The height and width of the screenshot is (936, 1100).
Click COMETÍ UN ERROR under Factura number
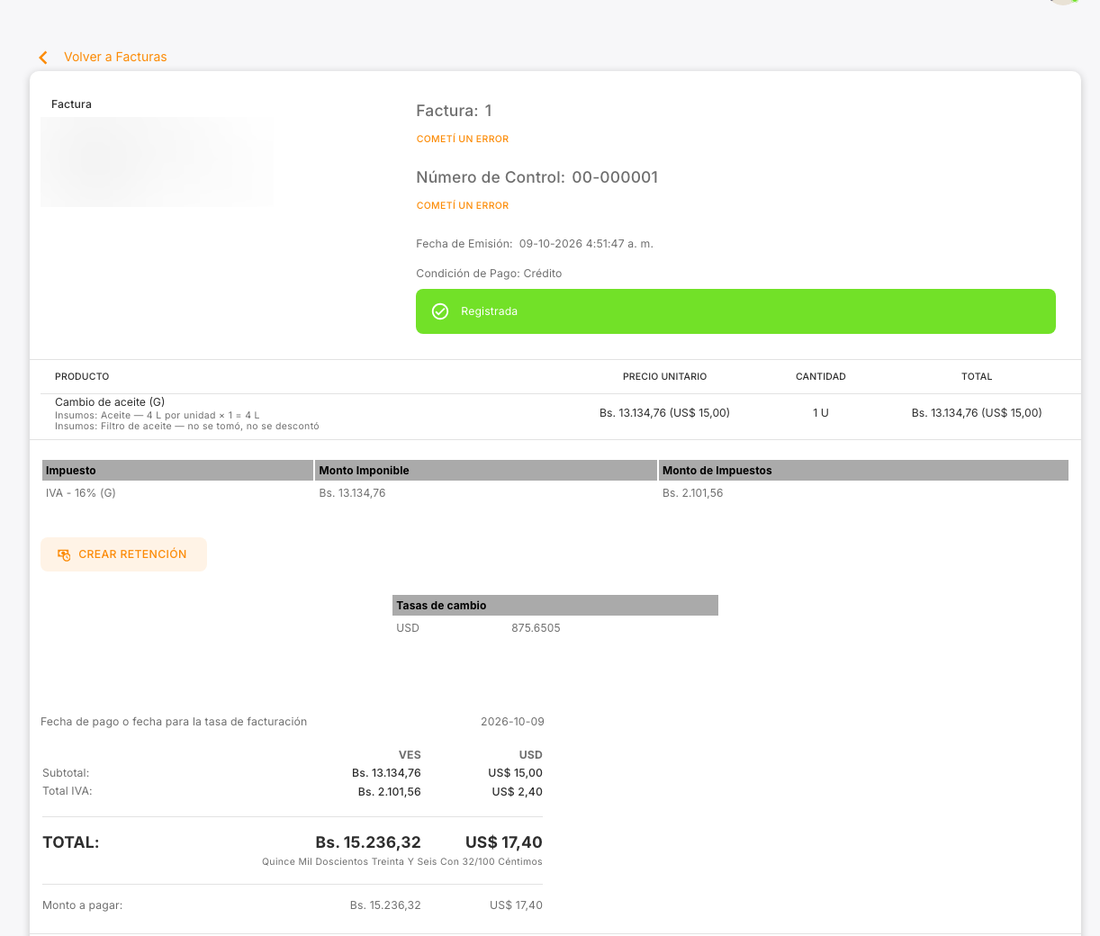tap(462, 139)
